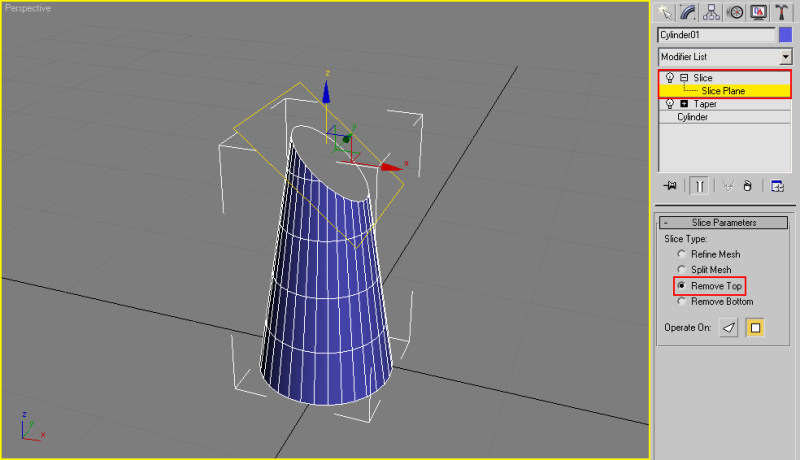Remove modifier using the trash icon
Image resolution: width=800 pixels, height=460 pixels.
click(x=747, y=186)
